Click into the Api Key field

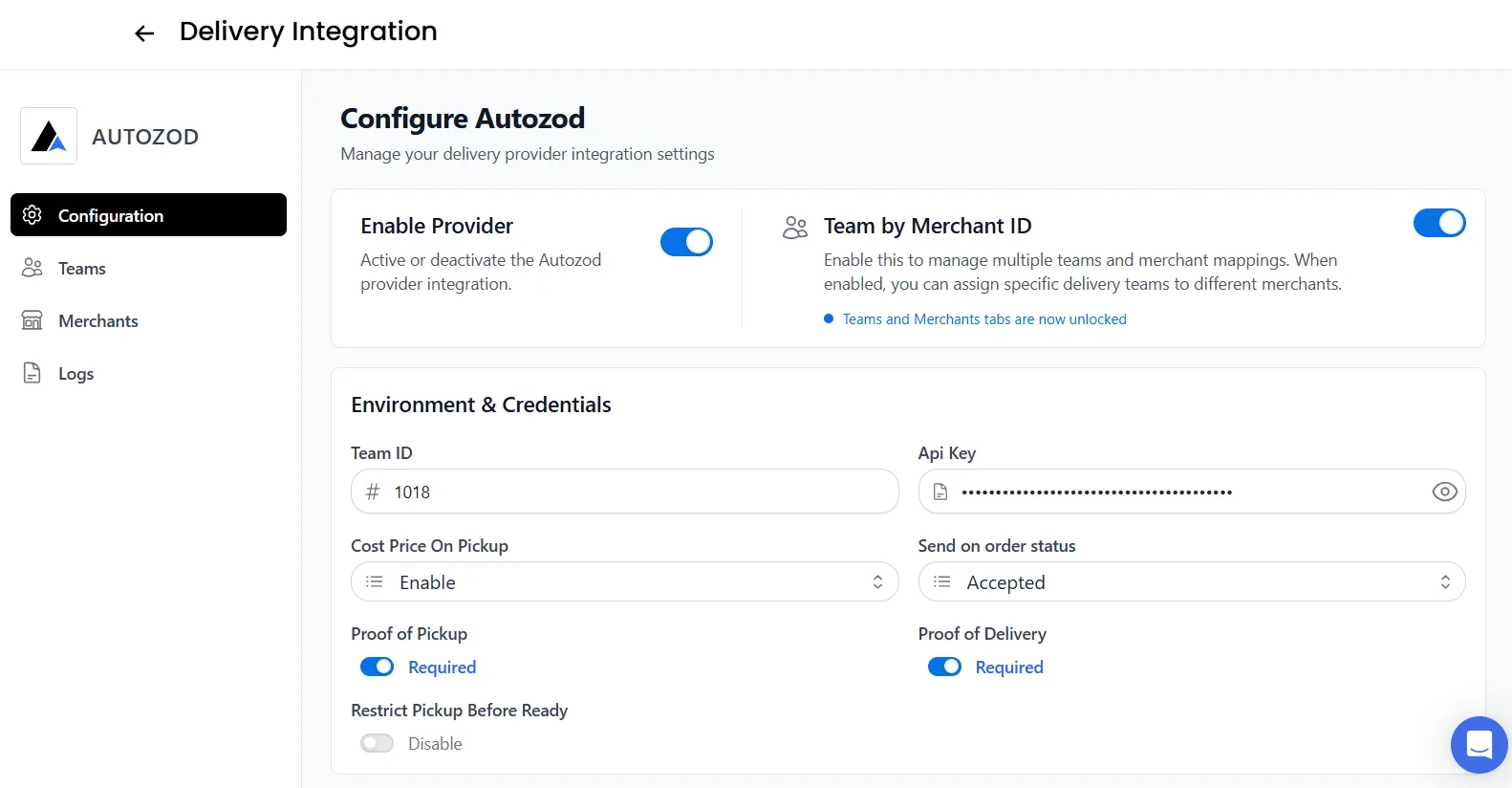point(1192,492)
